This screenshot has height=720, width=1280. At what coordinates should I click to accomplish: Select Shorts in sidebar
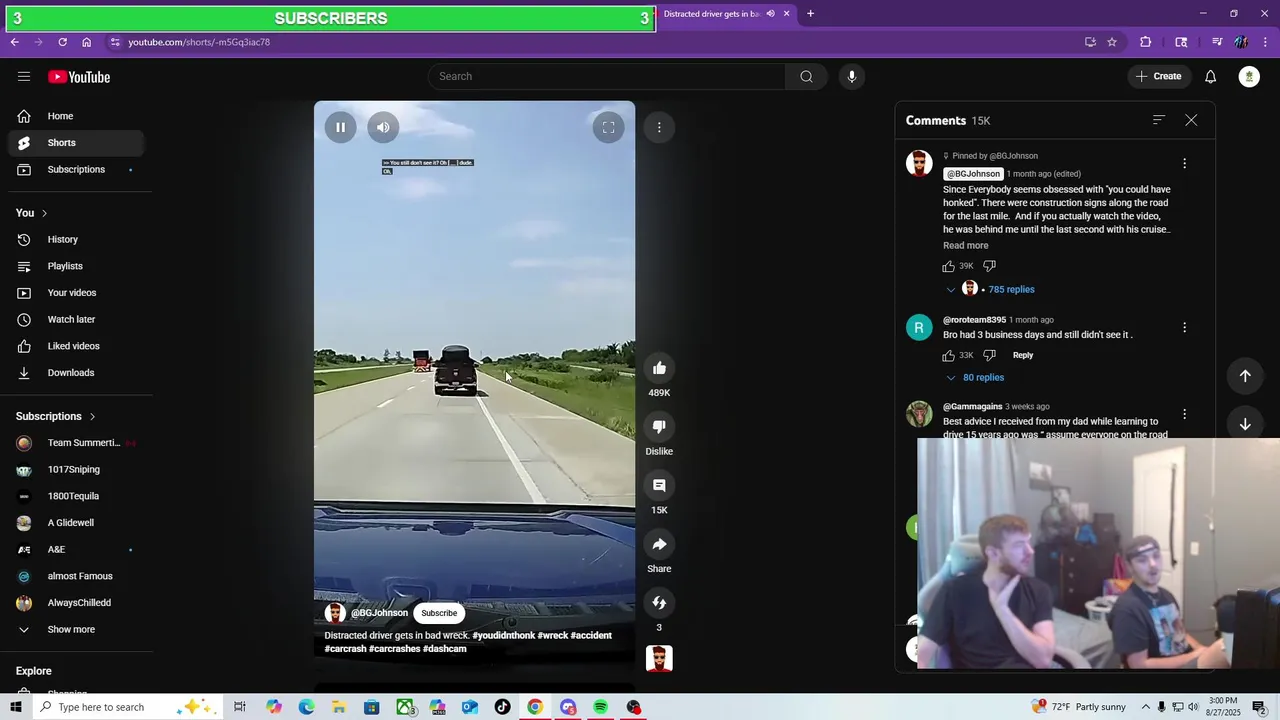pyautogui.click(x=76, y=143)
